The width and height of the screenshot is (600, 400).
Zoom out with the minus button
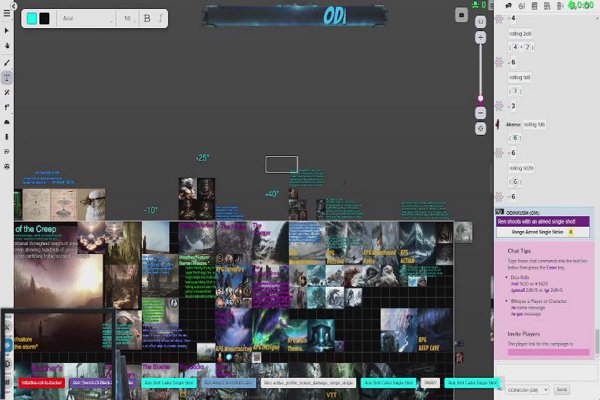(481, 113)
